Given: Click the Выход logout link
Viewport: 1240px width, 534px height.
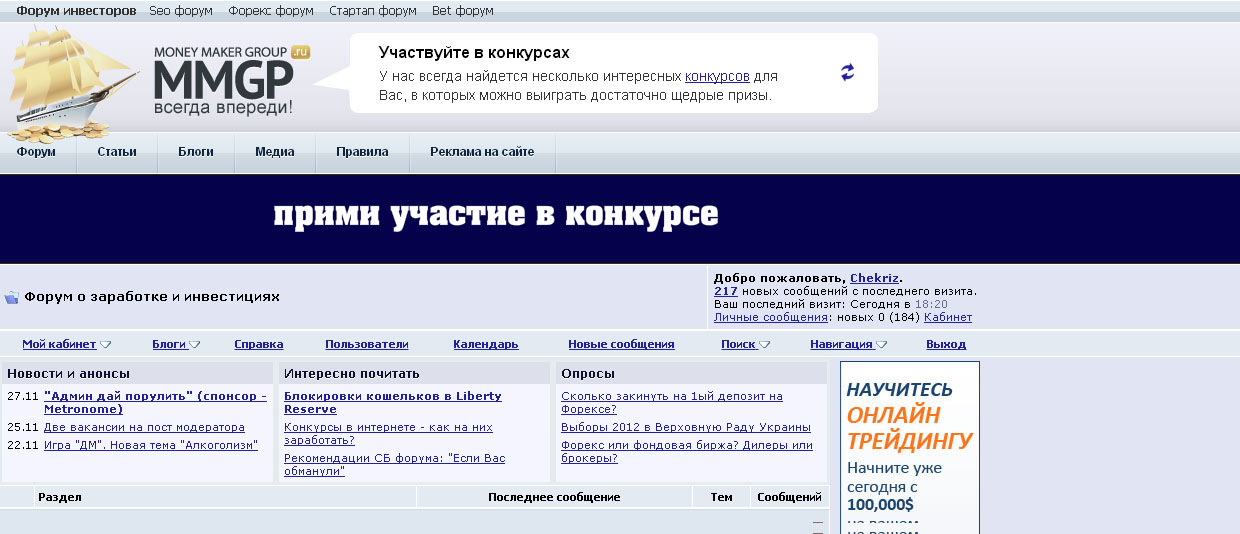Looking at the screenshot, I should click(x=945, y=344).
